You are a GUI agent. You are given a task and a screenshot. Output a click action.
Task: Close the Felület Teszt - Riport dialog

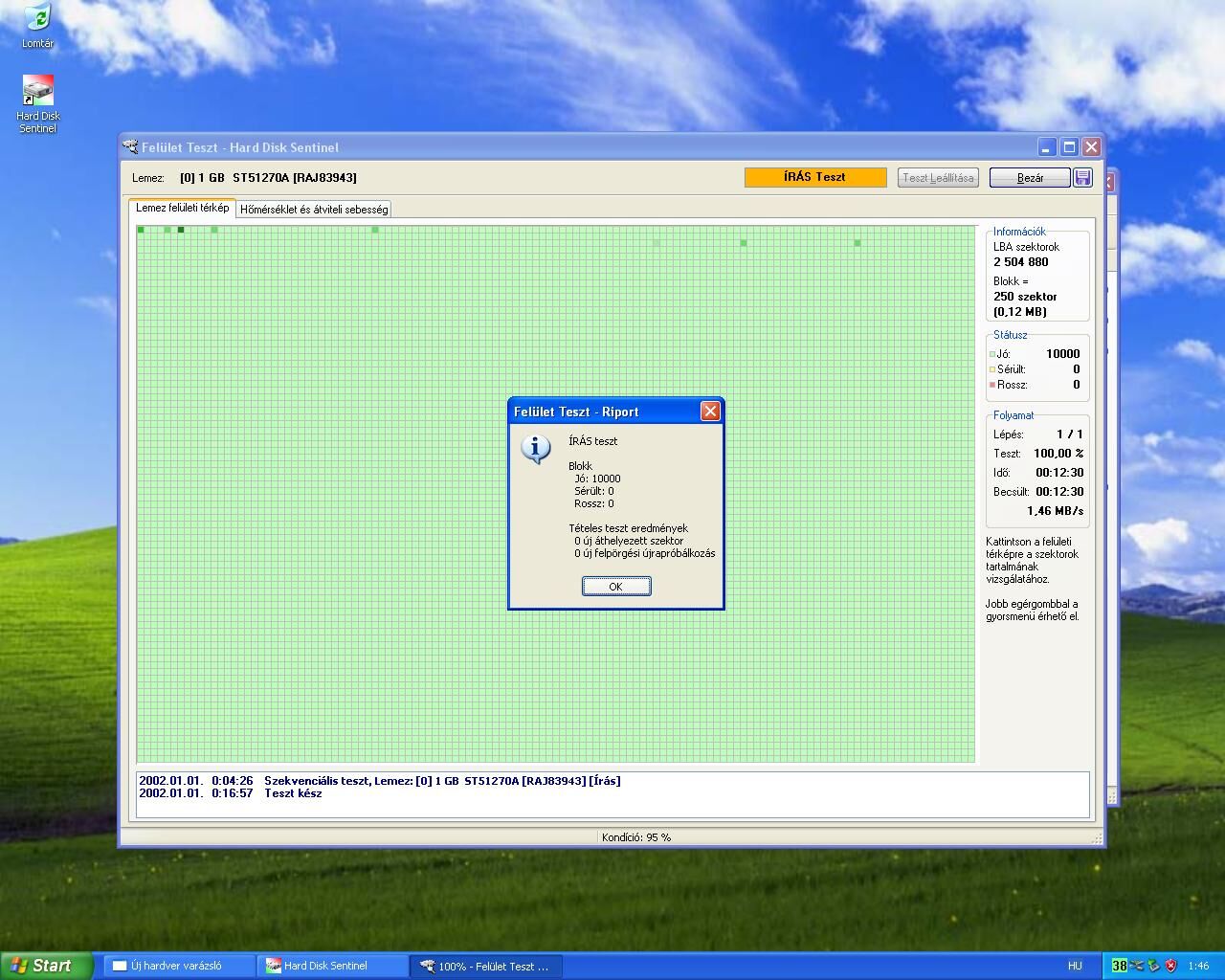pyautogui.click(x=710, y=411)
